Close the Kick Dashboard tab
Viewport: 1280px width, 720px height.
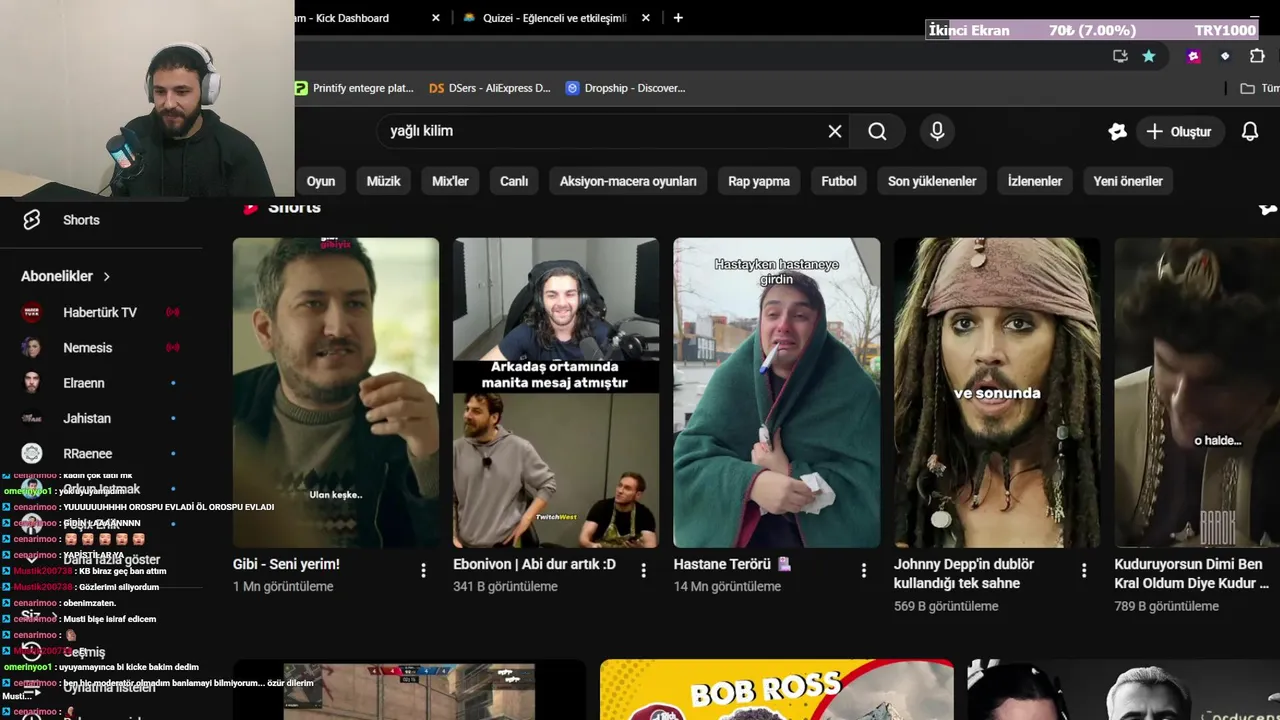point(435,18)
